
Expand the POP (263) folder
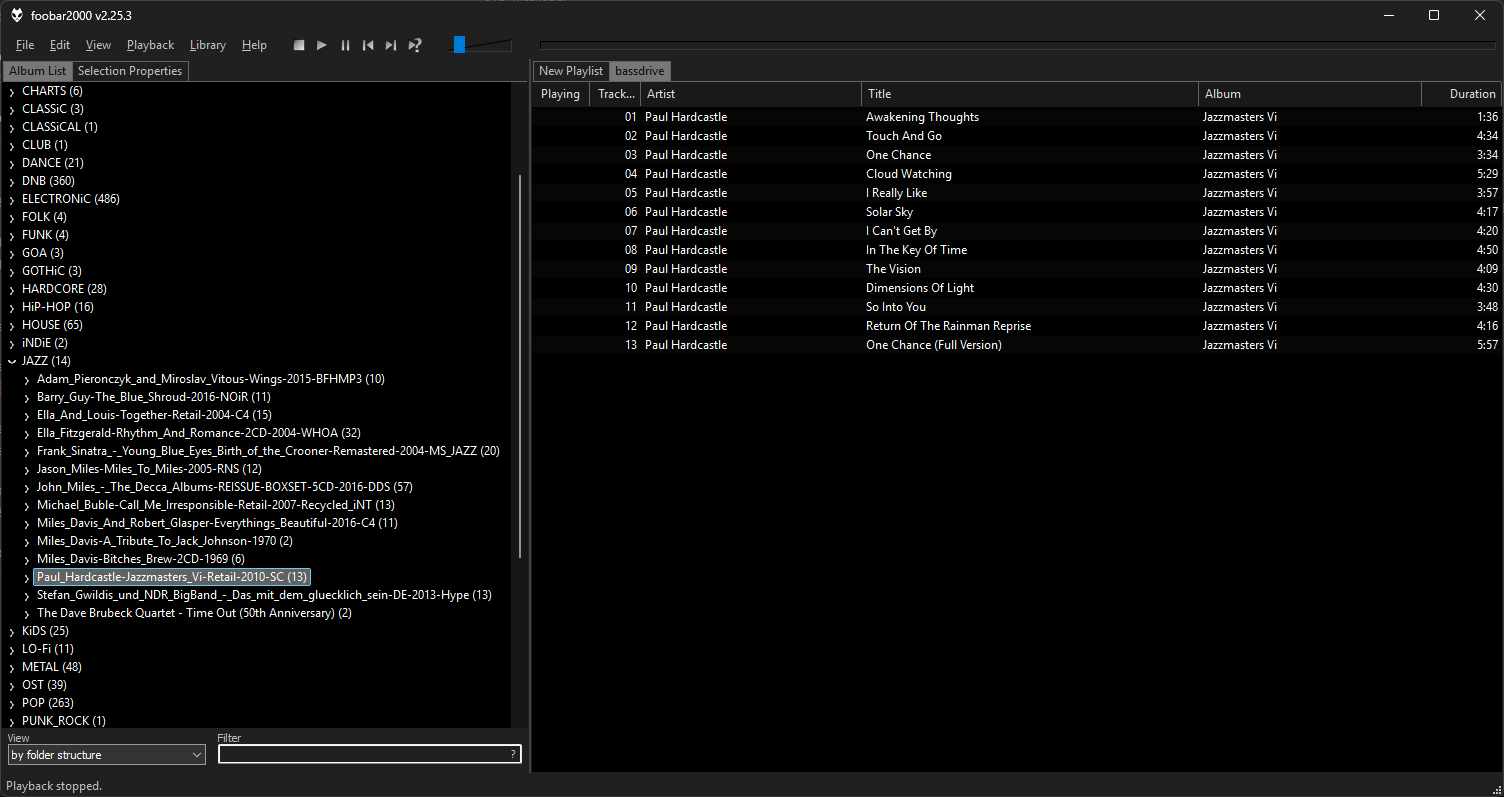click(11, 703)
